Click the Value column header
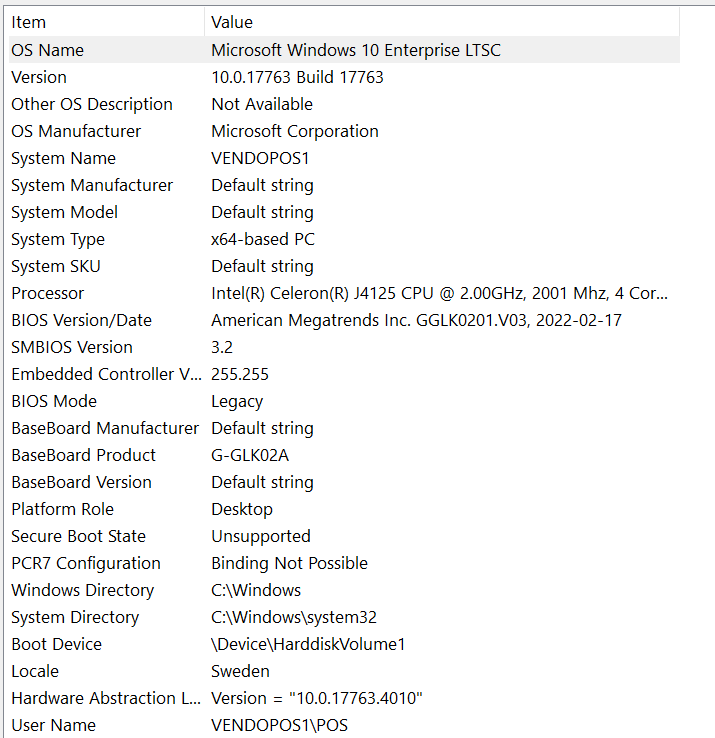715x738 pixels. pyautogui.click(x=232, y=22)
